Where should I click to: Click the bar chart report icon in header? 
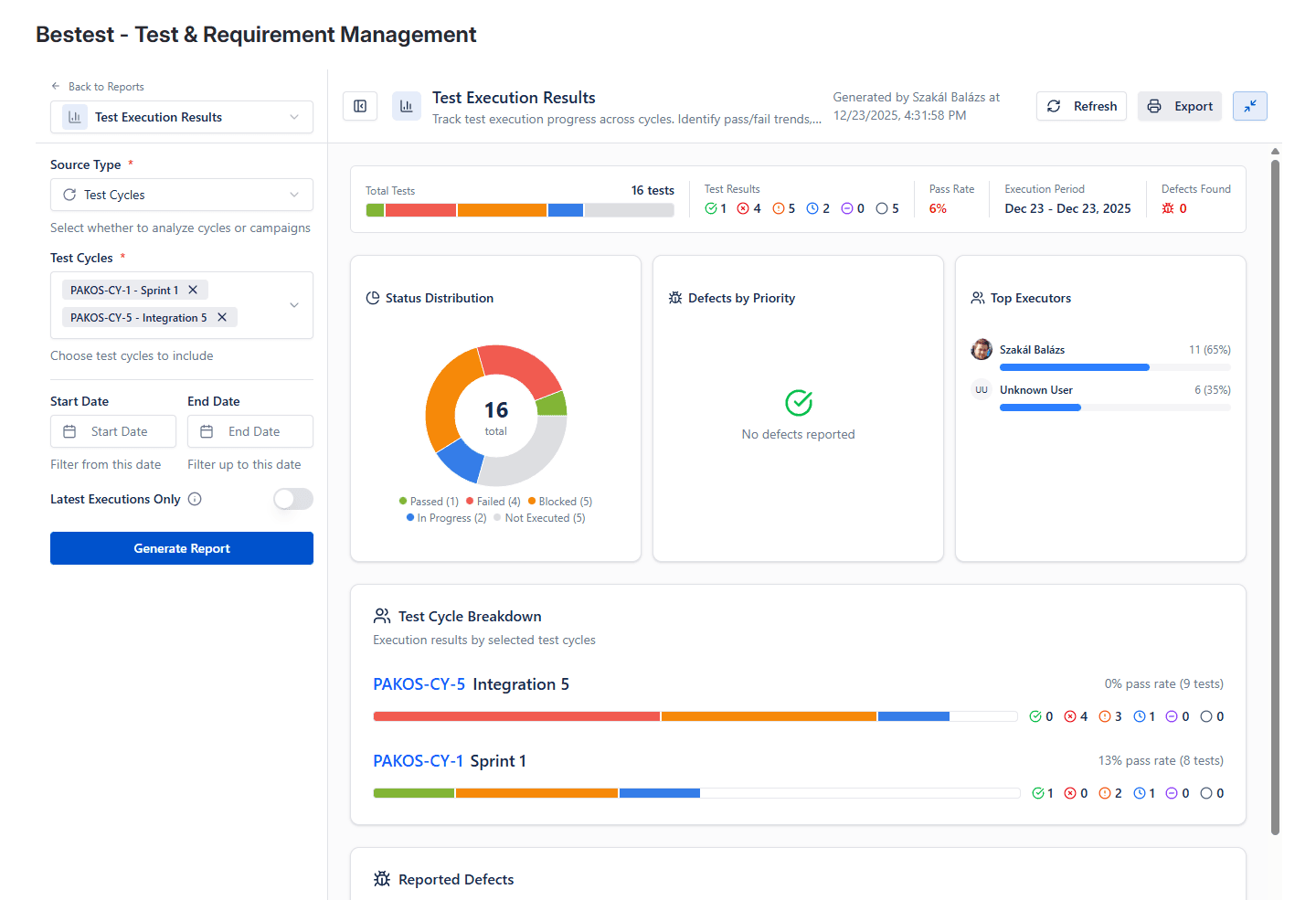pos(407,106)
